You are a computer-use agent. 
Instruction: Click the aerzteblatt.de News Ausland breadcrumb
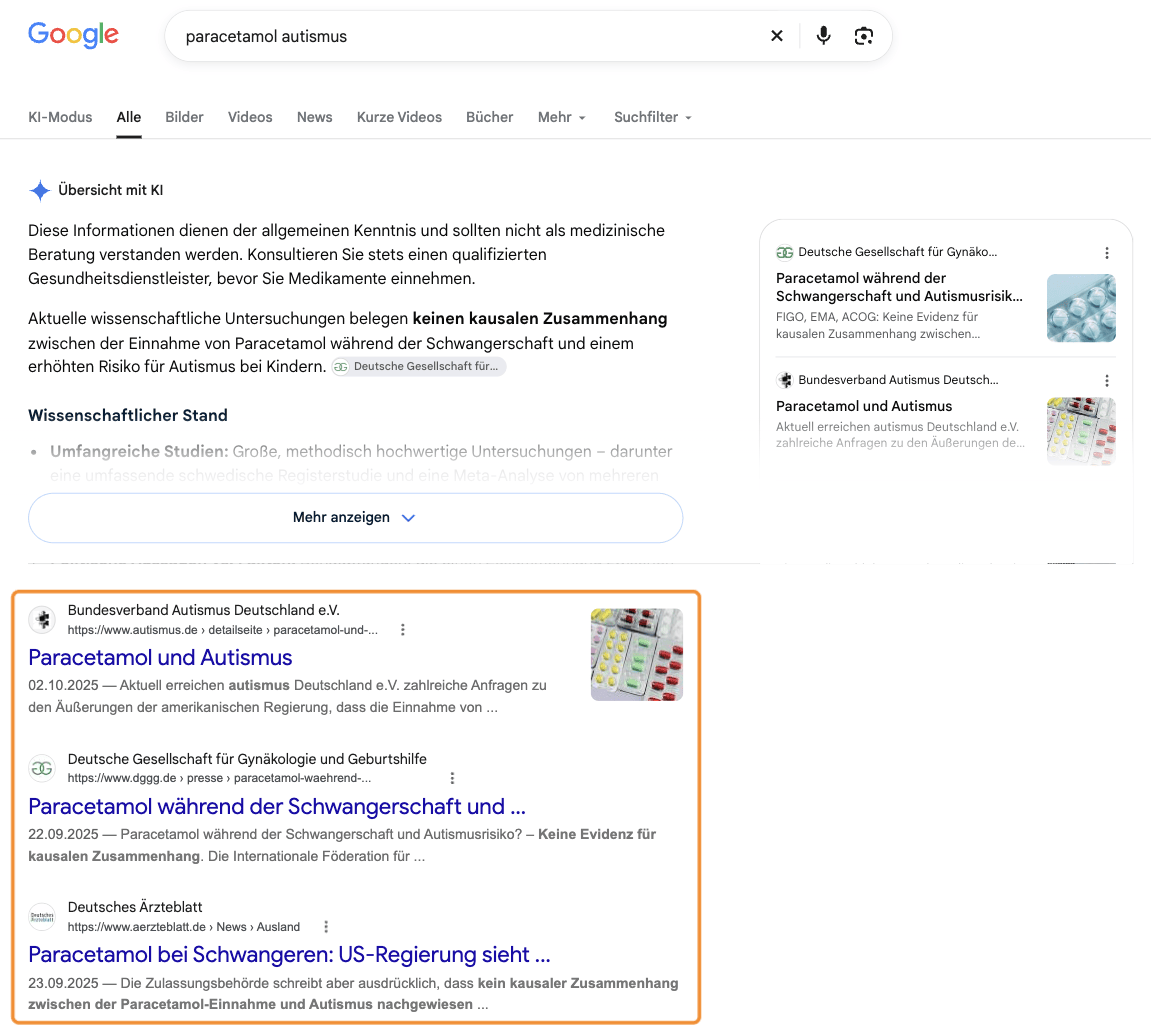click(x=184, y=927)
